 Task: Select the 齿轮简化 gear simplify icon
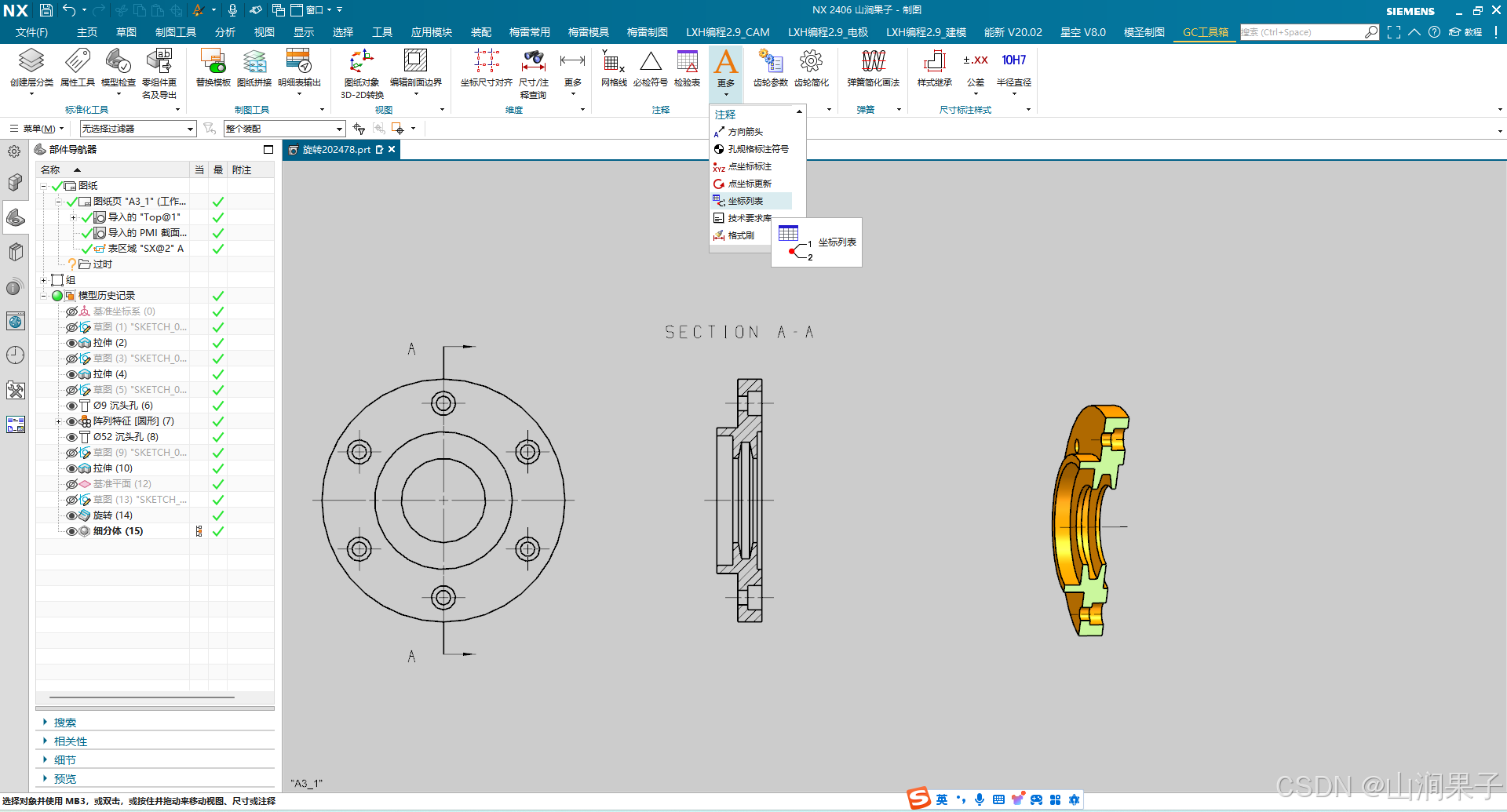[811, 68]
